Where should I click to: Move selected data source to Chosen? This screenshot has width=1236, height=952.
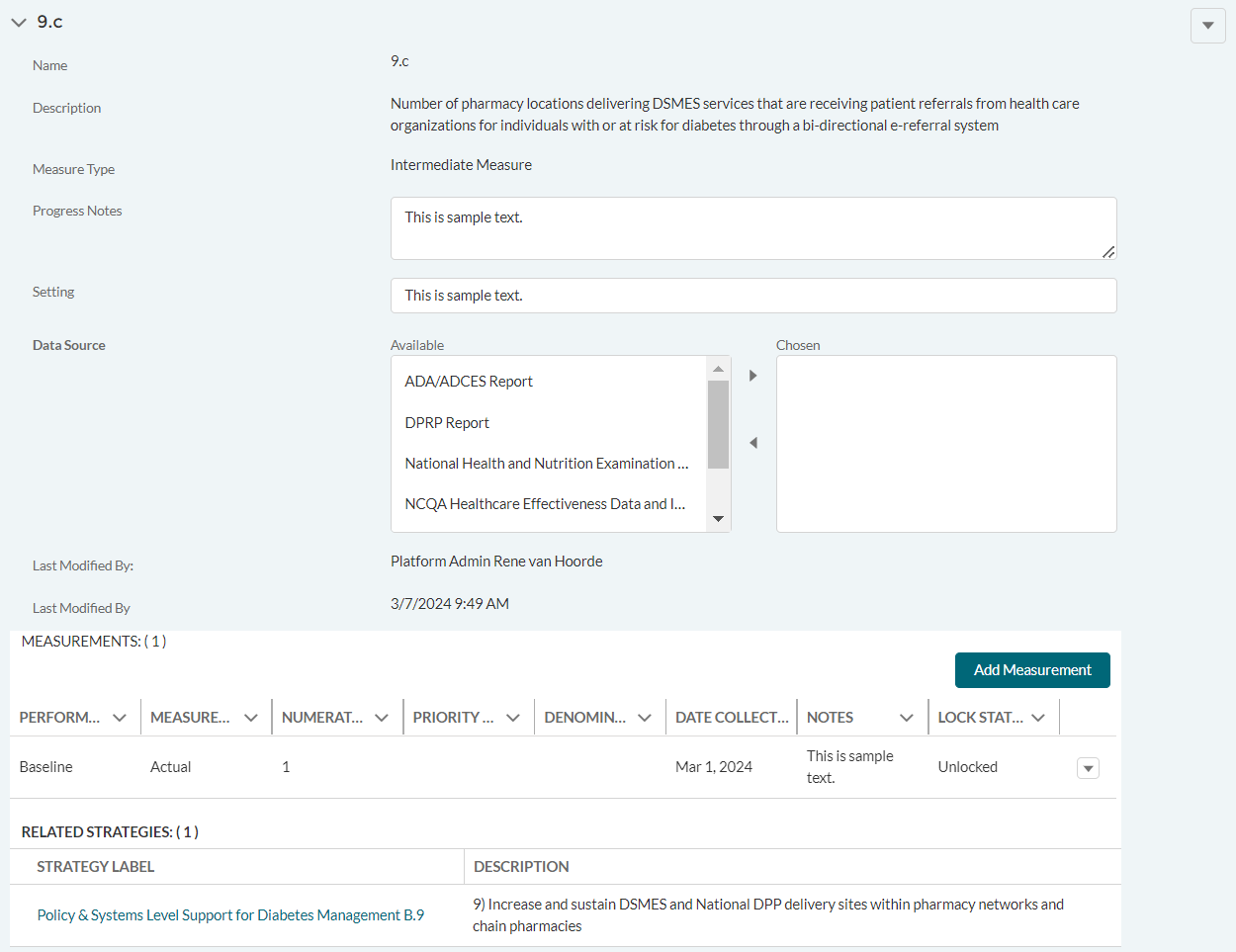tap(753, 376)
